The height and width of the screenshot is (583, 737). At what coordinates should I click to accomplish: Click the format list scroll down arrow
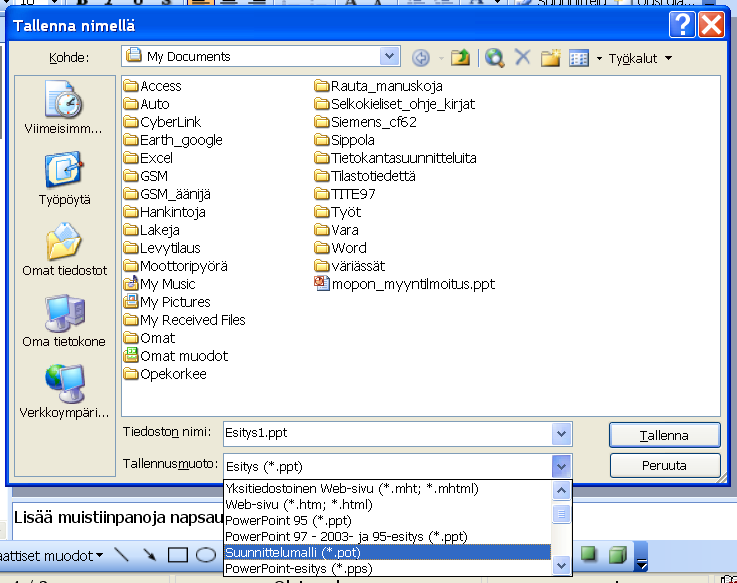coord(561,566)
